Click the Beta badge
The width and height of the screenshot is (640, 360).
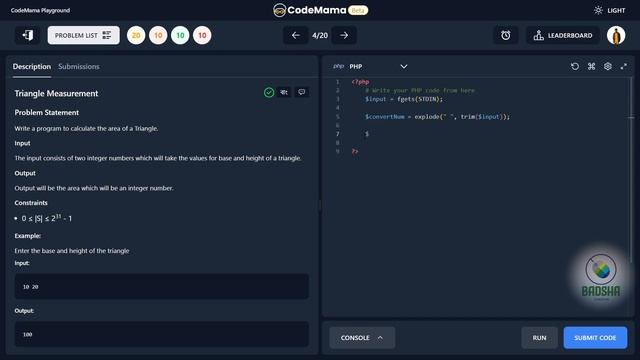tap(358, 10)
